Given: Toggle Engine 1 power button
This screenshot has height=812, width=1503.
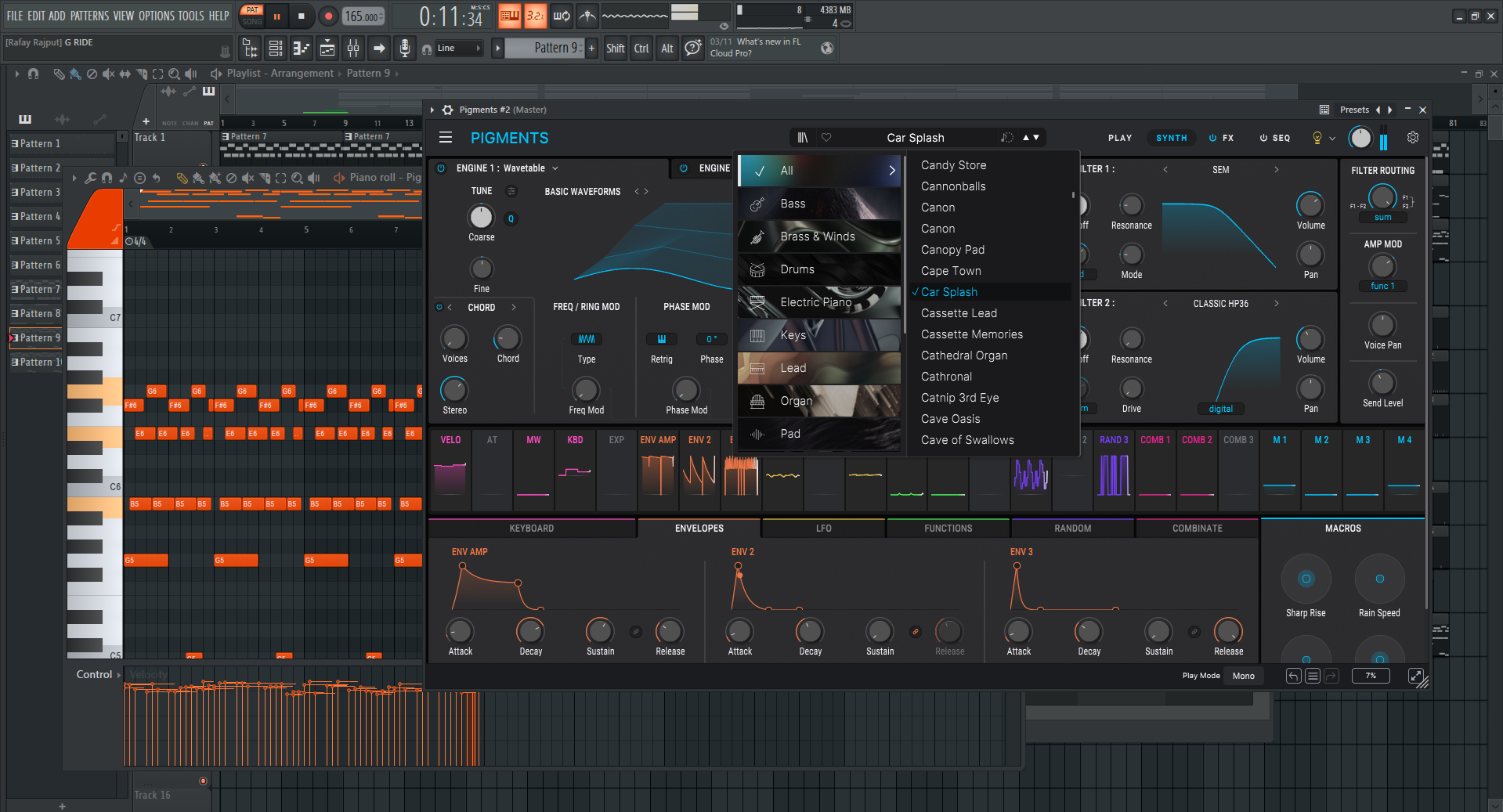Looking at the screenshot, I should tap(441, 168).
